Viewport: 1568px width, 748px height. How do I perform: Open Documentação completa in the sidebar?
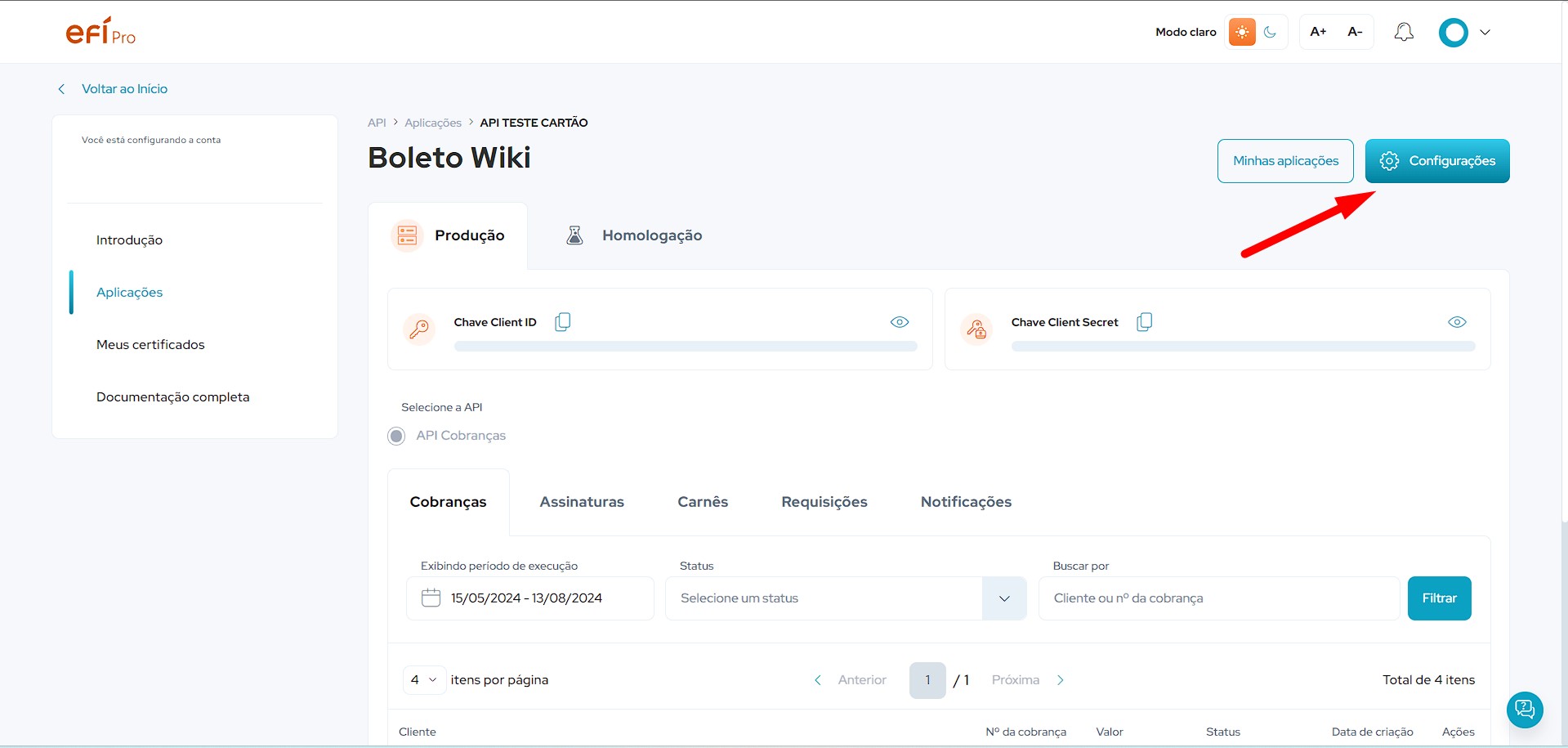[x=173, y=397]
